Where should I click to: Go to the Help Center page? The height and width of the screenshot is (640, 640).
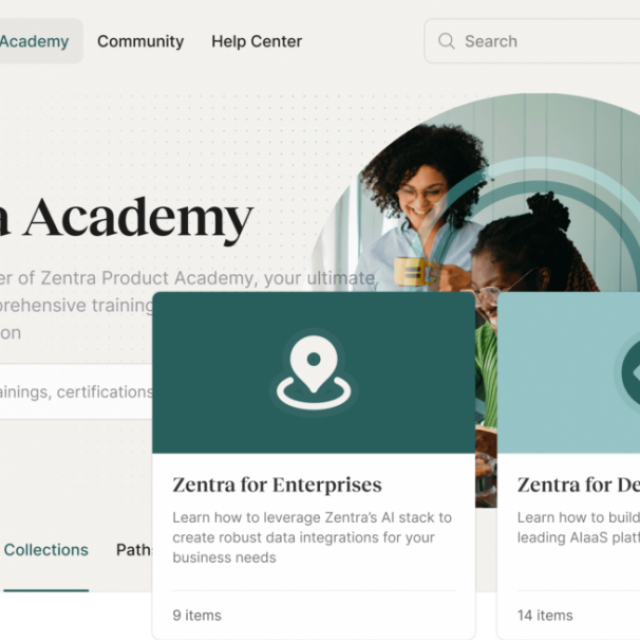click(x=257, y=41)
